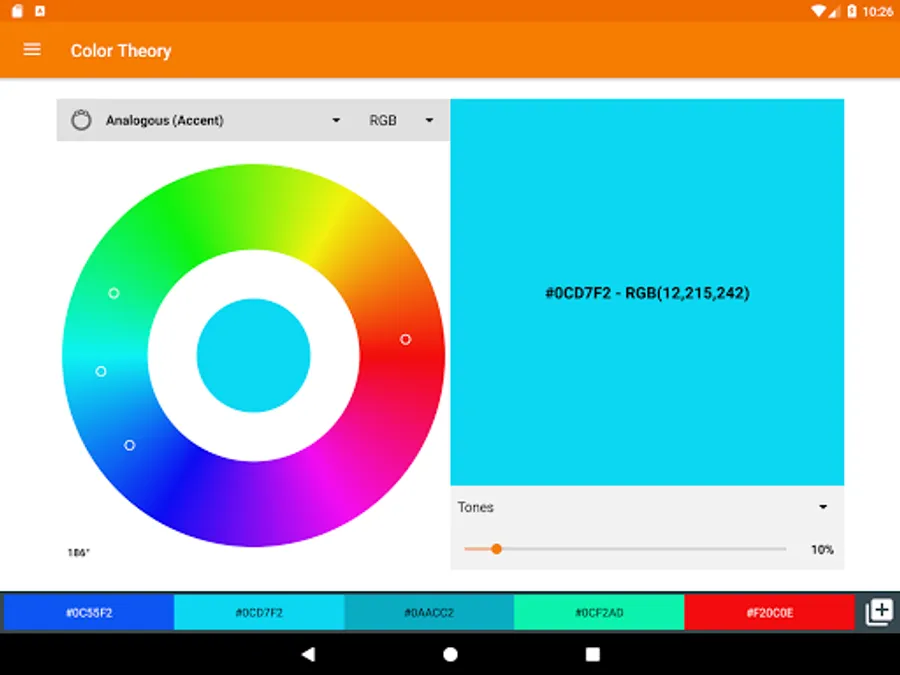The image size is (900, 675).
Task: Click the tones slider handle at 10%
Action: [x=497, y=548]
